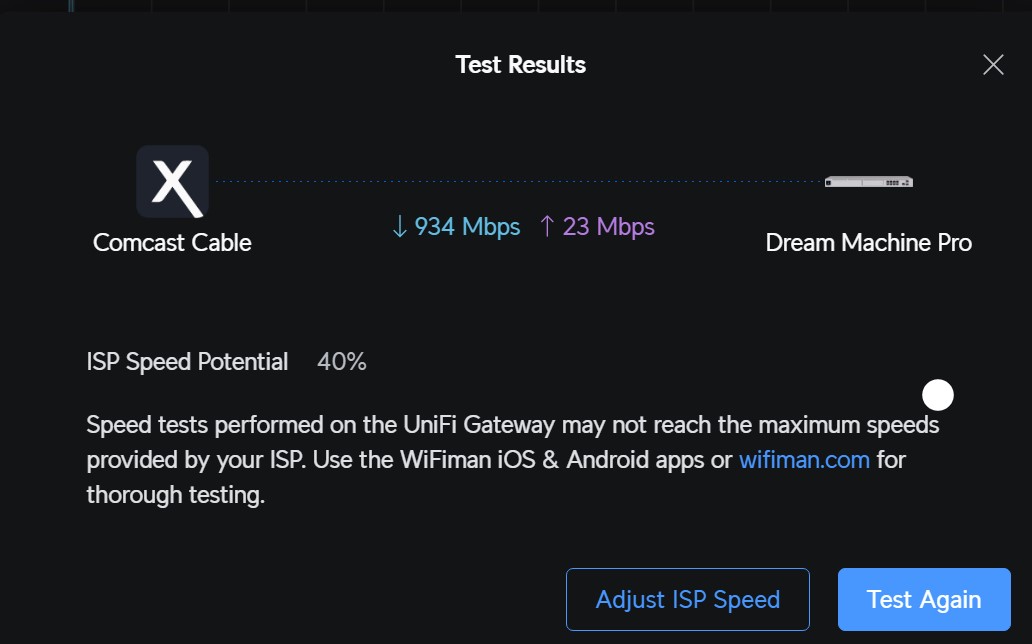This screenshot has height=644, width=1032.
Task: Run the speed test with Test Again
Action: (923, 599)
